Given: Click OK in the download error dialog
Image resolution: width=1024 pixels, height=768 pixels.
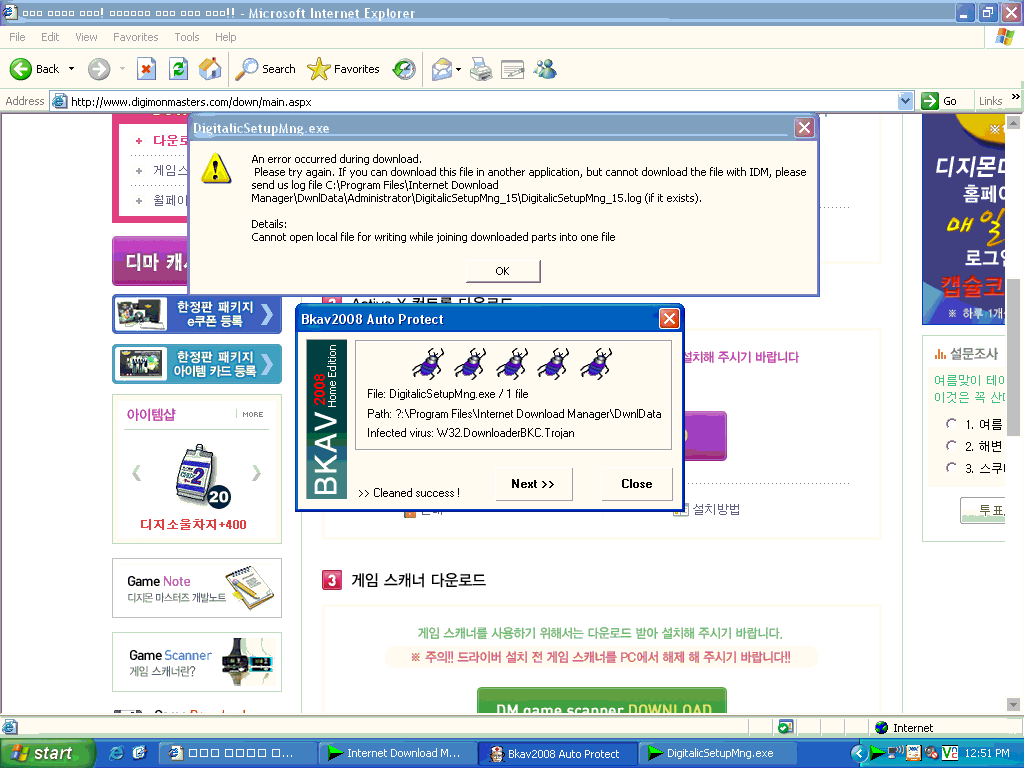Looking at the screenshot, I should pyautogui.click(x=503, y=271).
